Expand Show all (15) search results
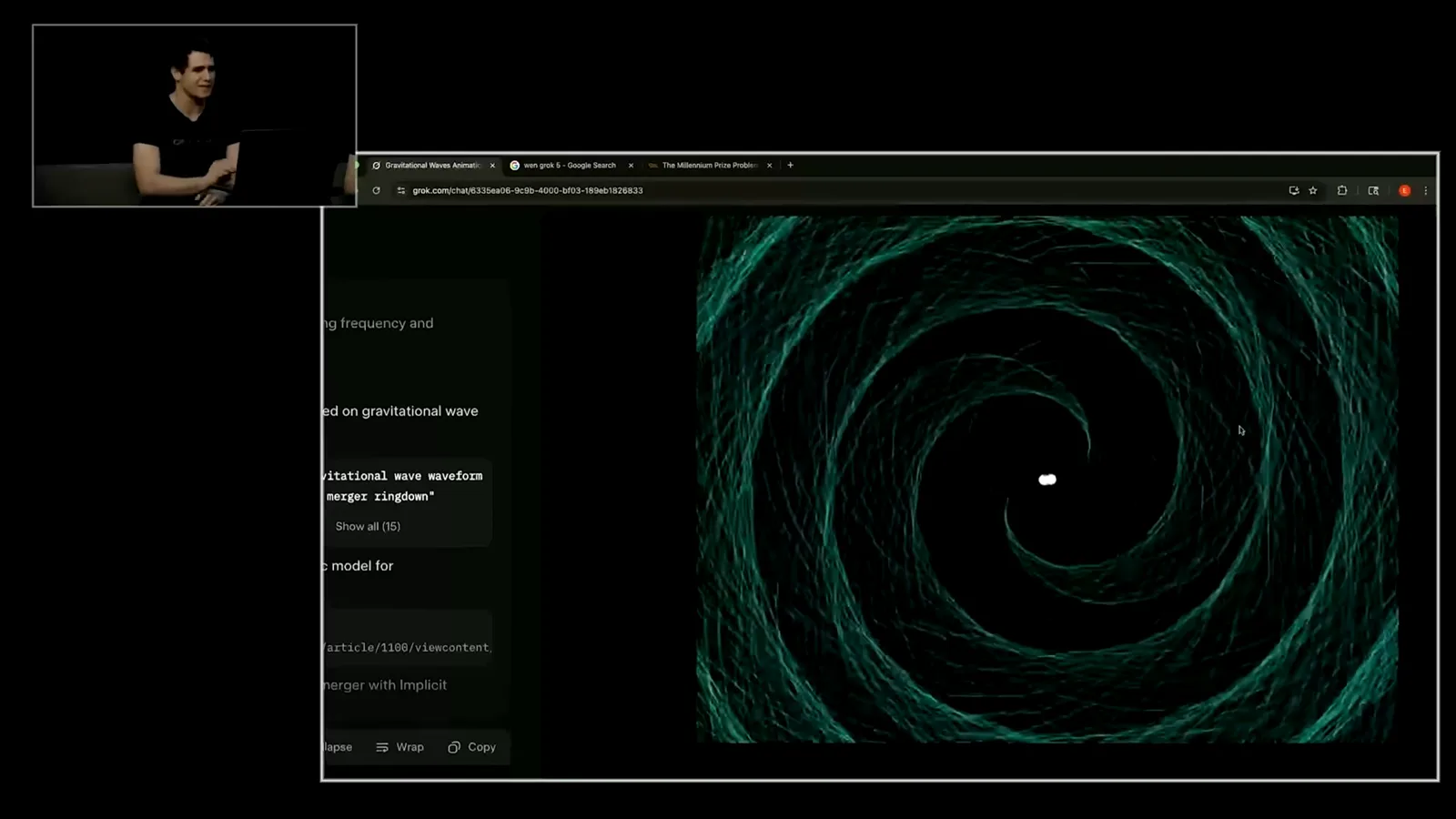1456x819 pixels. pyautogui.click(x=368, y=526)
